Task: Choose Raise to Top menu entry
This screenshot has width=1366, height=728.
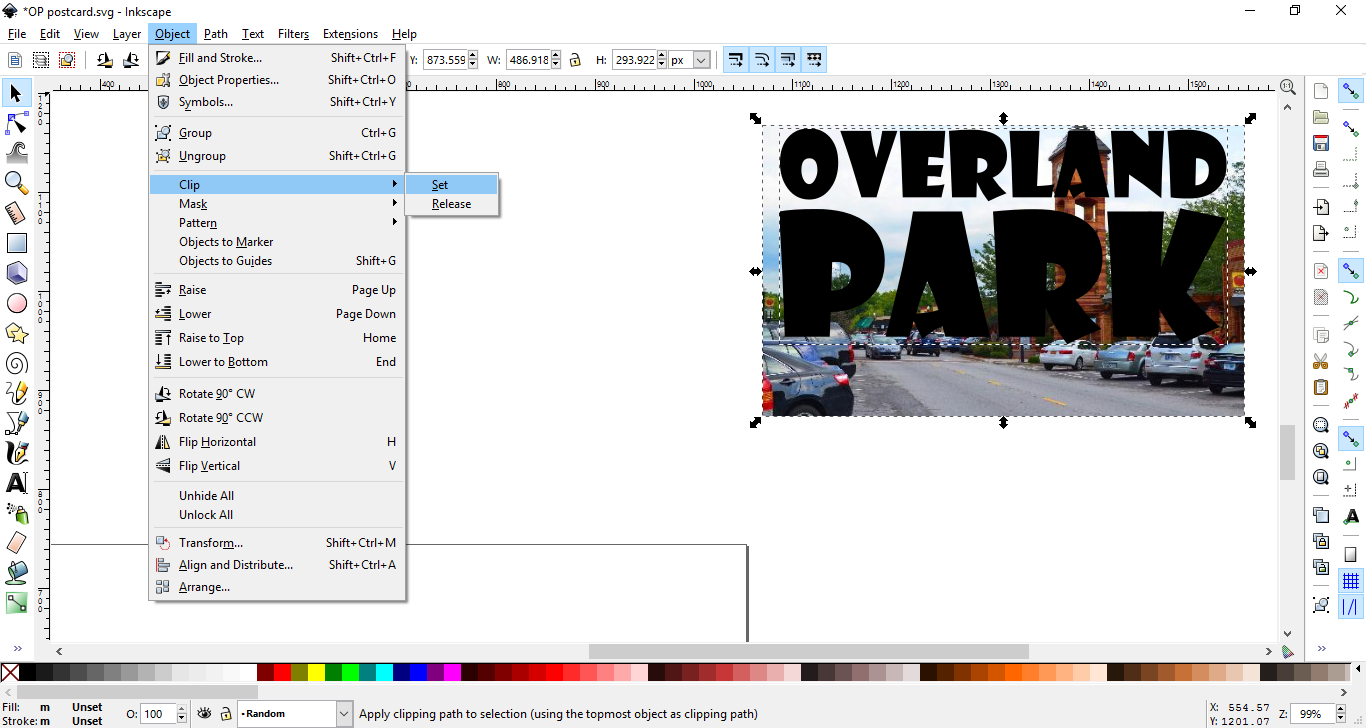Action: point(277,338)
